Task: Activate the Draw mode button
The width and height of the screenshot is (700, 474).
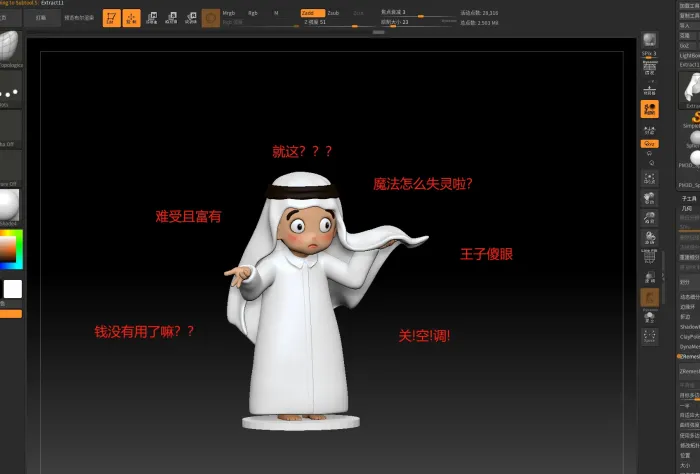Action: click(x=131, y=18)
